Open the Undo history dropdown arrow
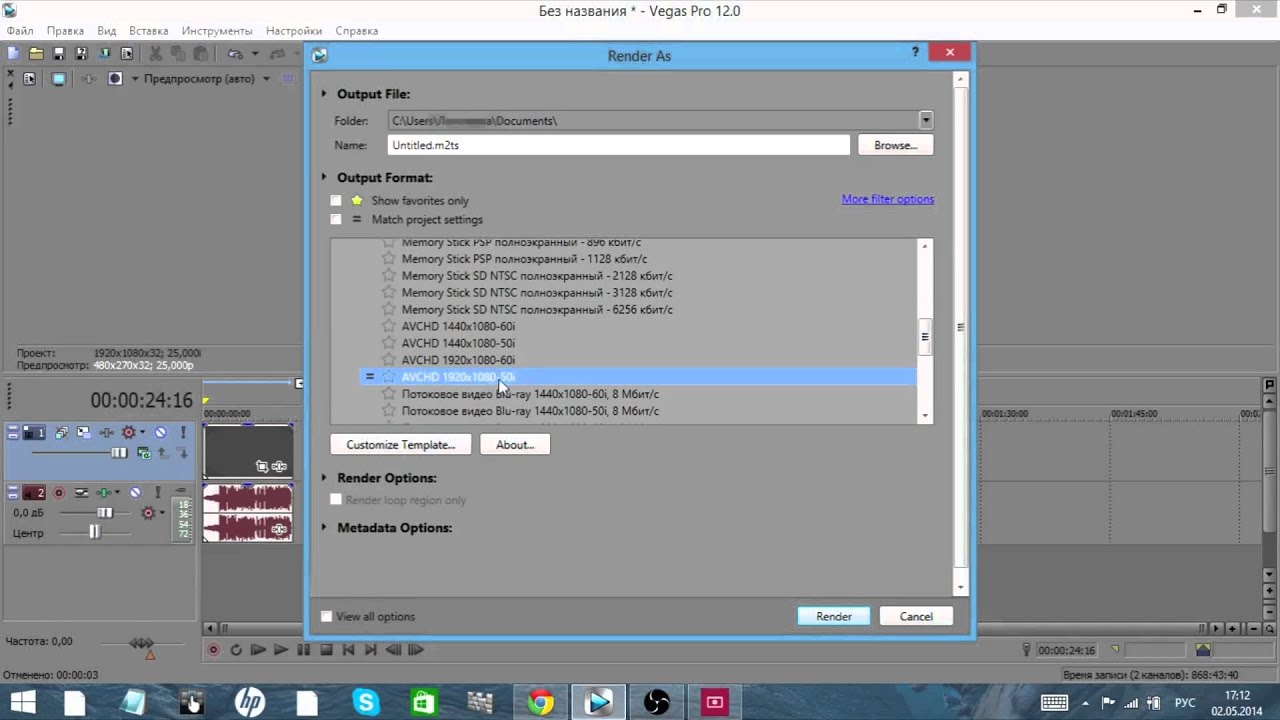The width and height of the screenshot is (1280, 720). click(254, 53)
